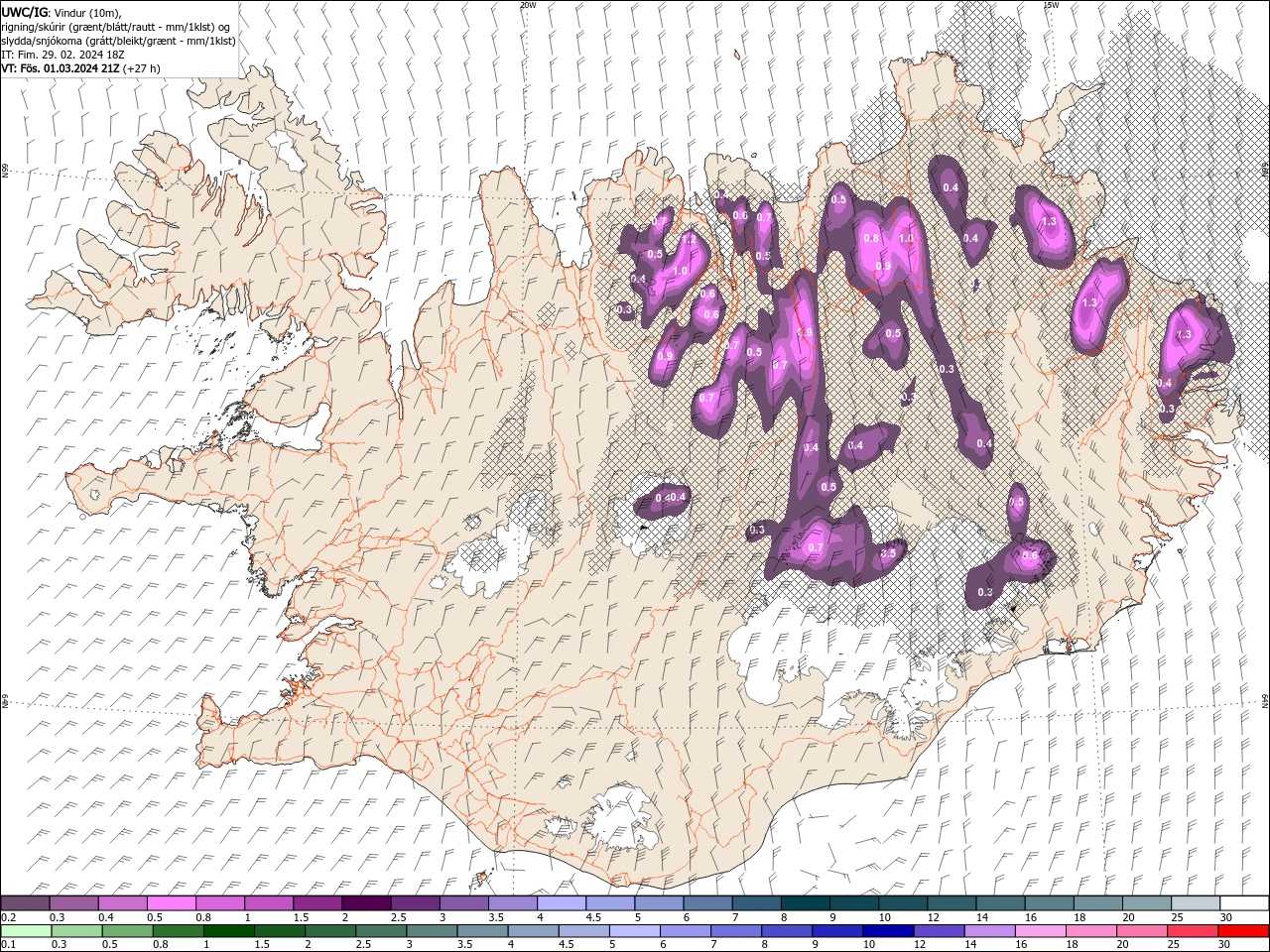Click the '20W' longitude label
This screenshot has height=952, width=1270.
pyautogui.click(x=528, y=5)
